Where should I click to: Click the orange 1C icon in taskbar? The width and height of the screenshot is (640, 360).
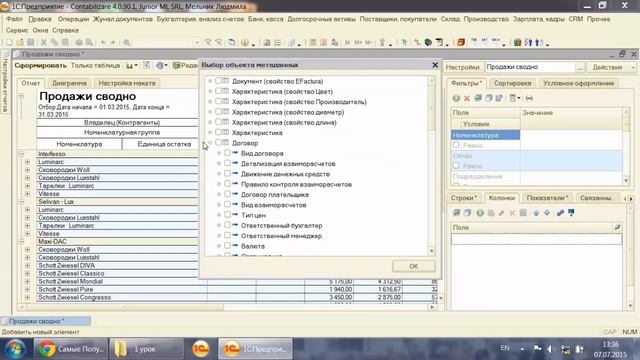pyautogui.click(x=201, y=349)
